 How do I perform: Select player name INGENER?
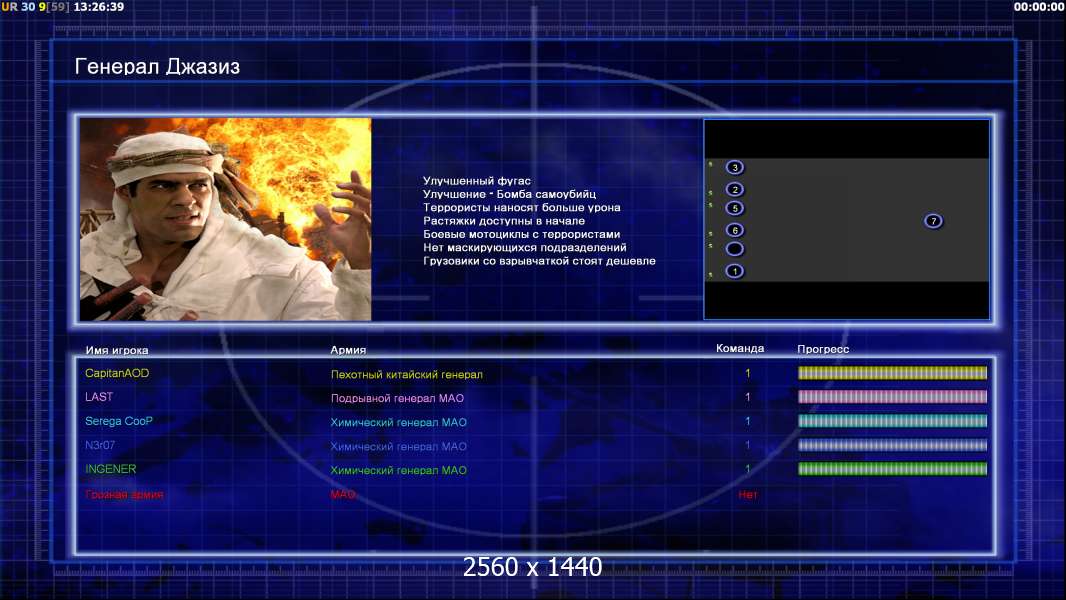(111, 469)
